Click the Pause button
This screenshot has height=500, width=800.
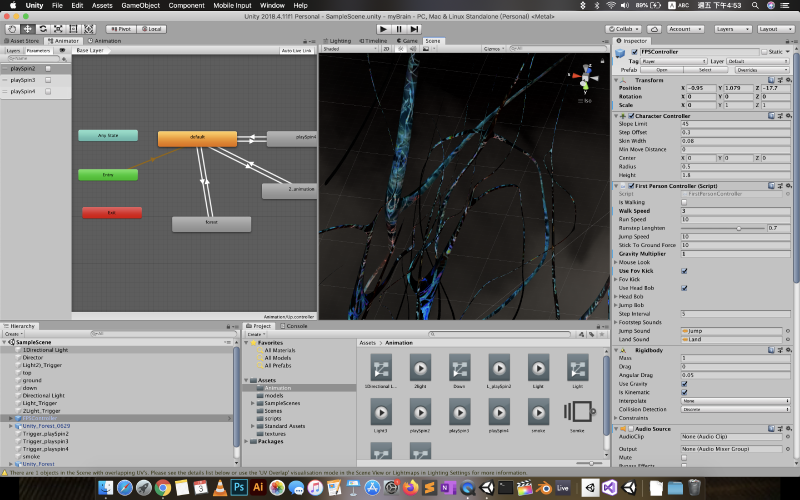(400, 29)
